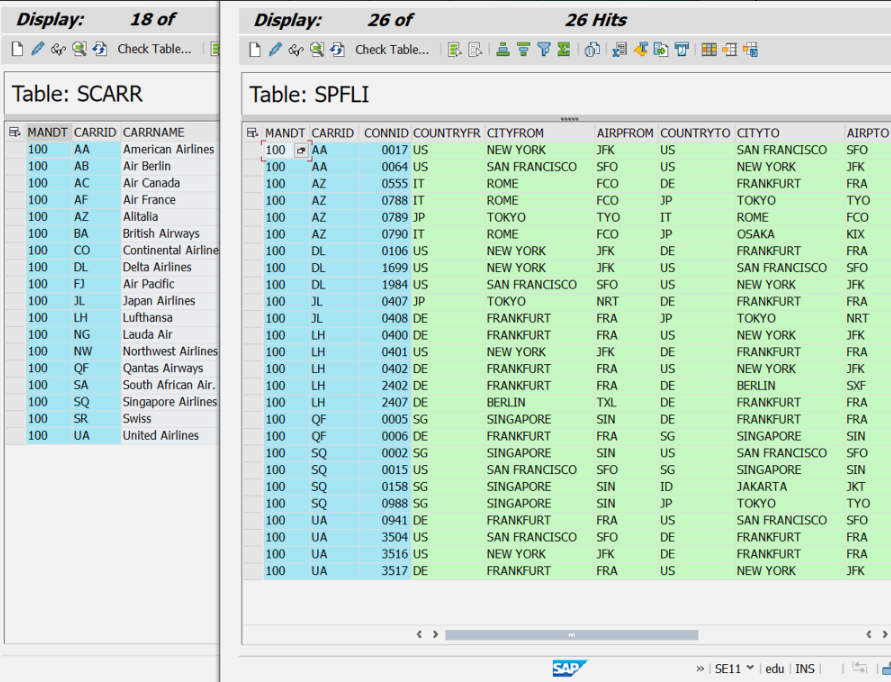This screenshot has height=682, width=891.
Task: Click COUNTRYFR column header
Action: click(447, 133)
